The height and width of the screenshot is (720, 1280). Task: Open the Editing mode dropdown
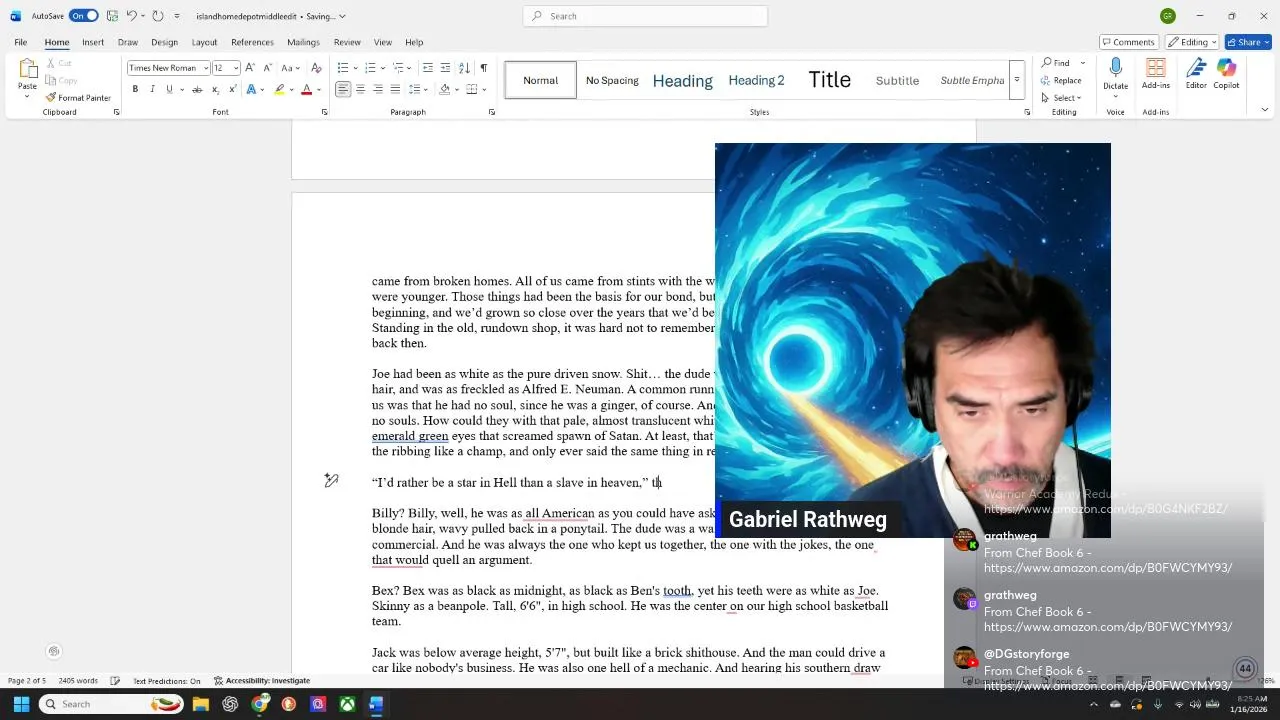pyautogui.click(x=1190, y=42)
